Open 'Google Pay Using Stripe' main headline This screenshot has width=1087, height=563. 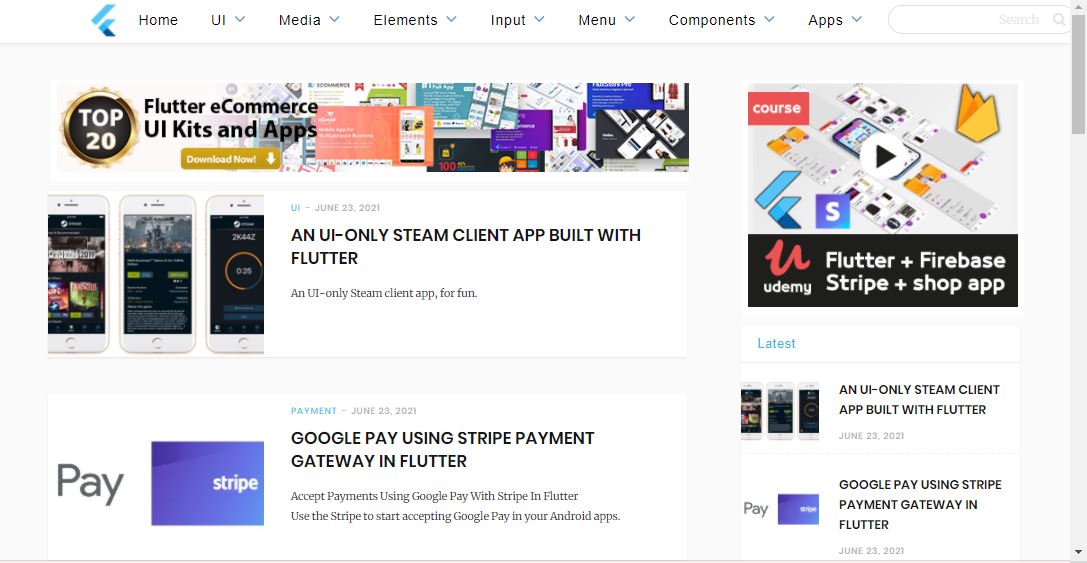442,449
